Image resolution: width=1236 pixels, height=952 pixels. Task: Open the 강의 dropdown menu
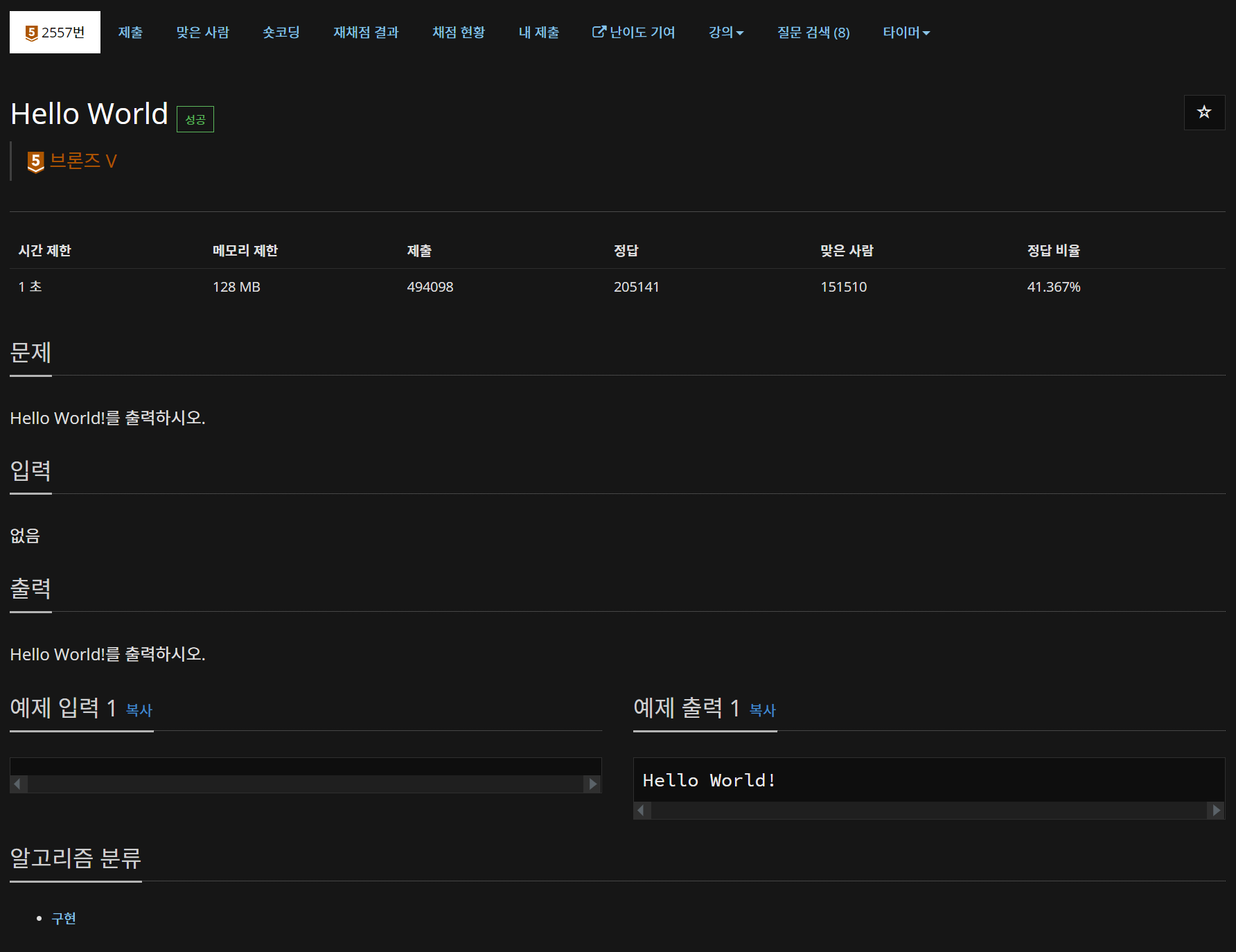tap(725, 32)
